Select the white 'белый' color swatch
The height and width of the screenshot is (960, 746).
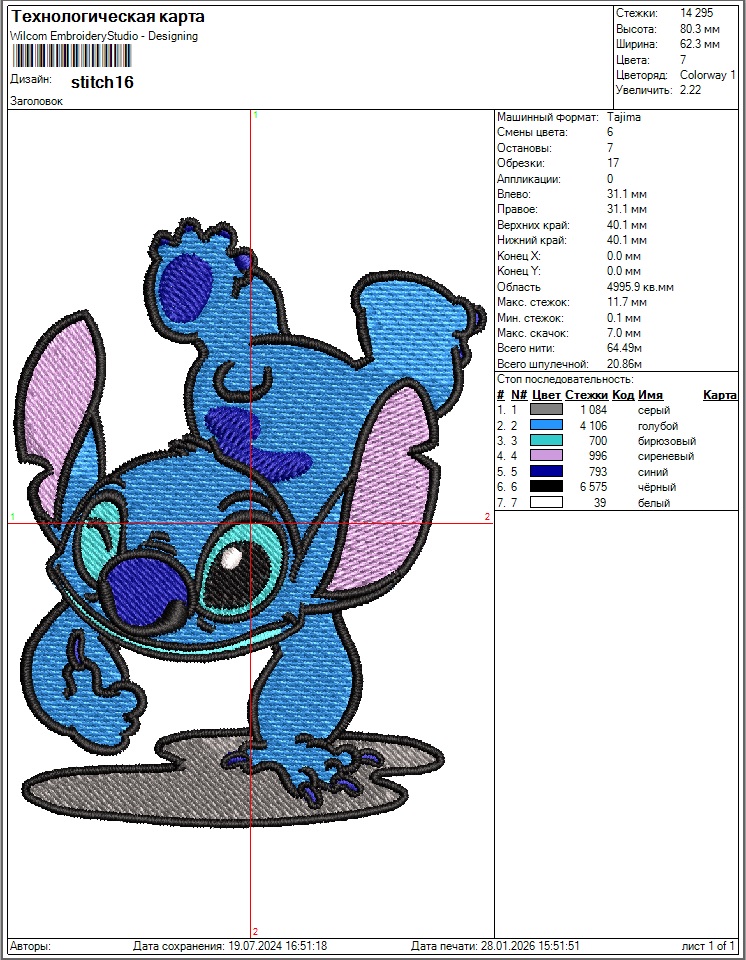[x=546, y=502]
